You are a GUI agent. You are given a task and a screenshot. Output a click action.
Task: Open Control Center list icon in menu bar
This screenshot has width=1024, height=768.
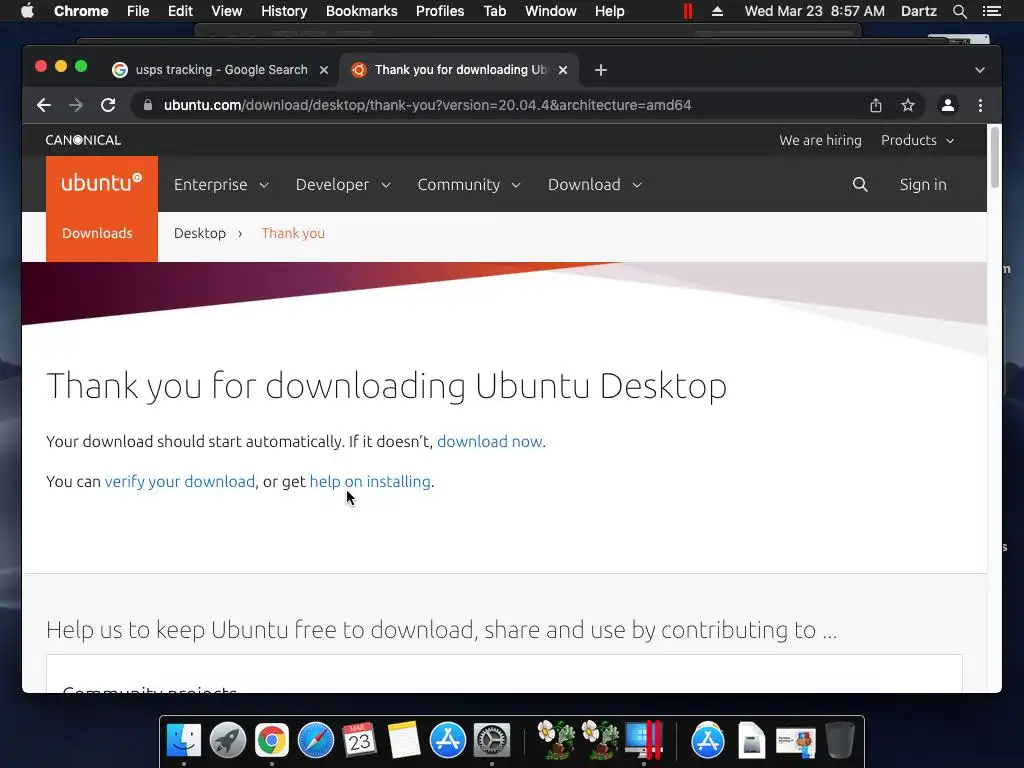[991, 11]
